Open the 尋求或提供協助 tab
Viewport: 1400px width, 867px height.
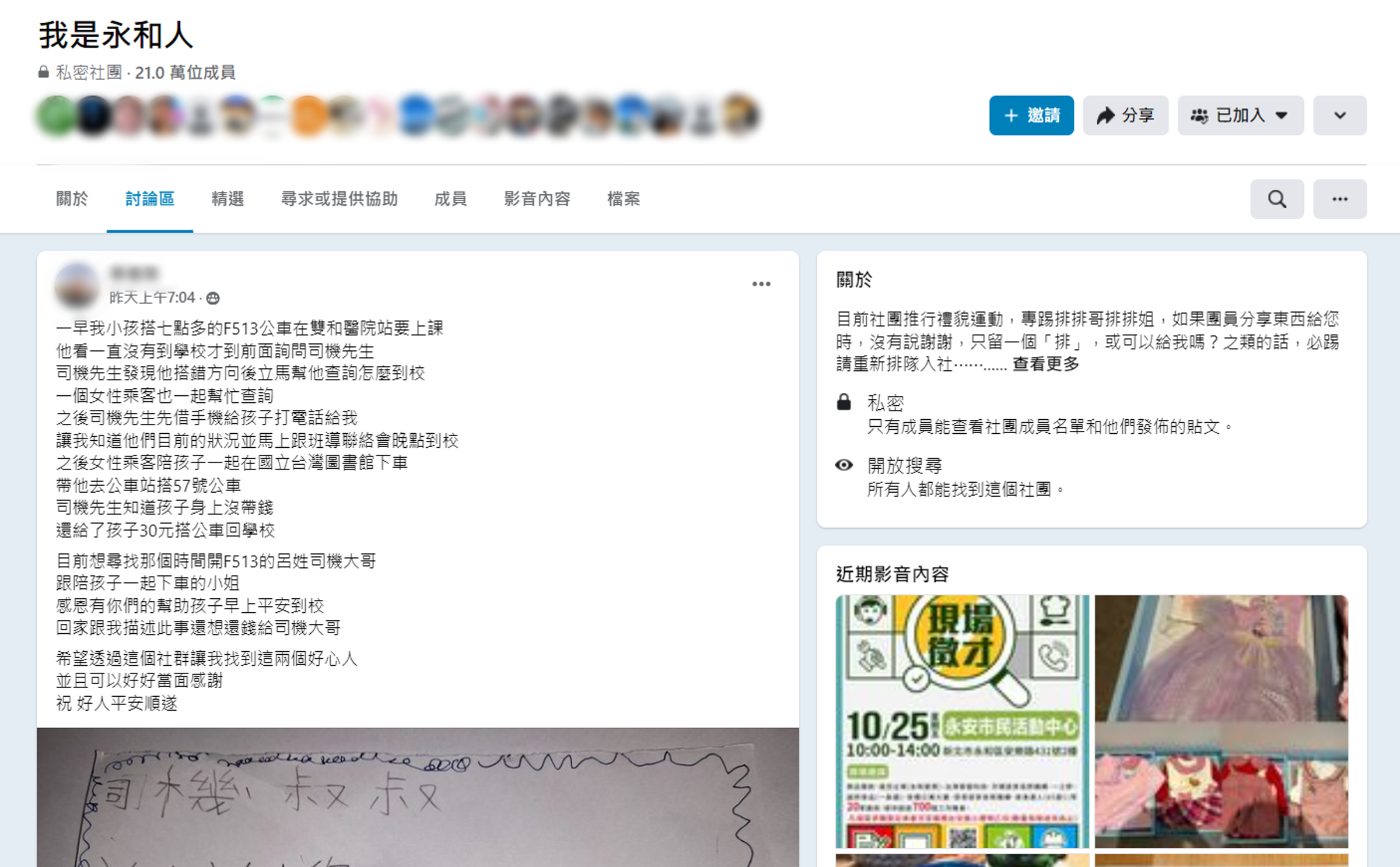(x=339, y=199)
